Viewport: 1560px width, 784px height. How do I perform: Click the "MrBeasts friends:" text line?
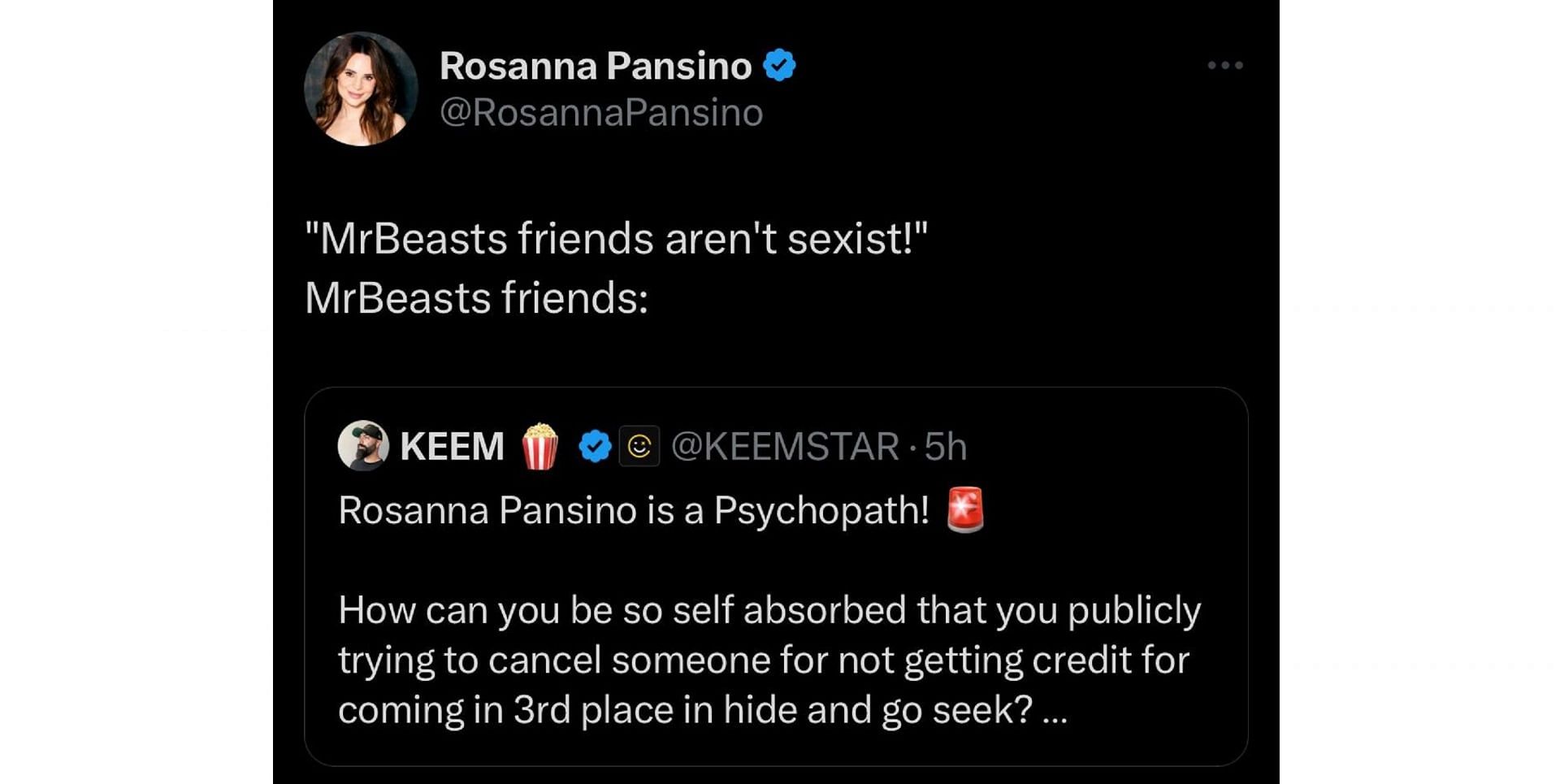(x=476, y=297)
